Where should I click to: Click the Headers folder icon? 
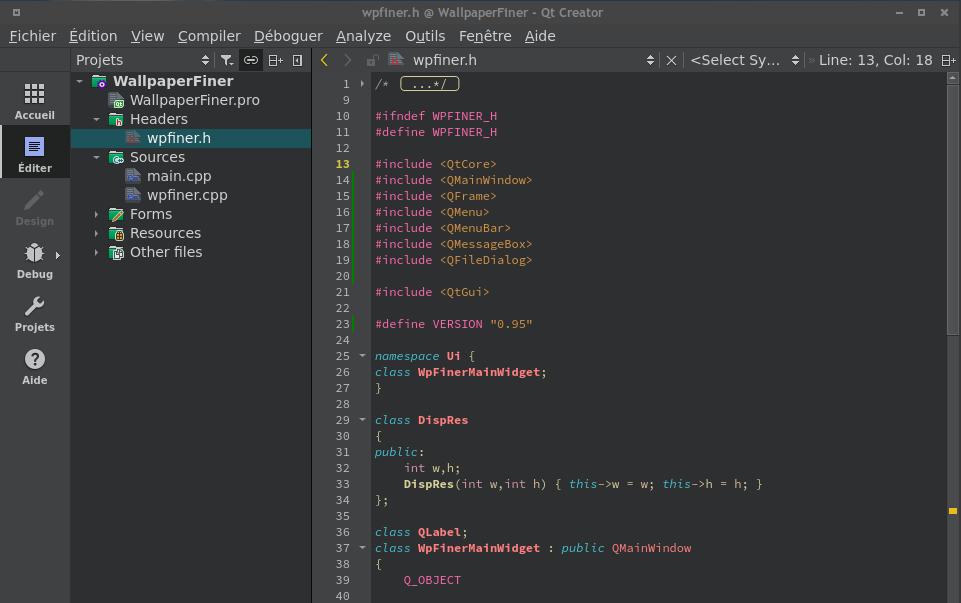(x=116, y=119)
